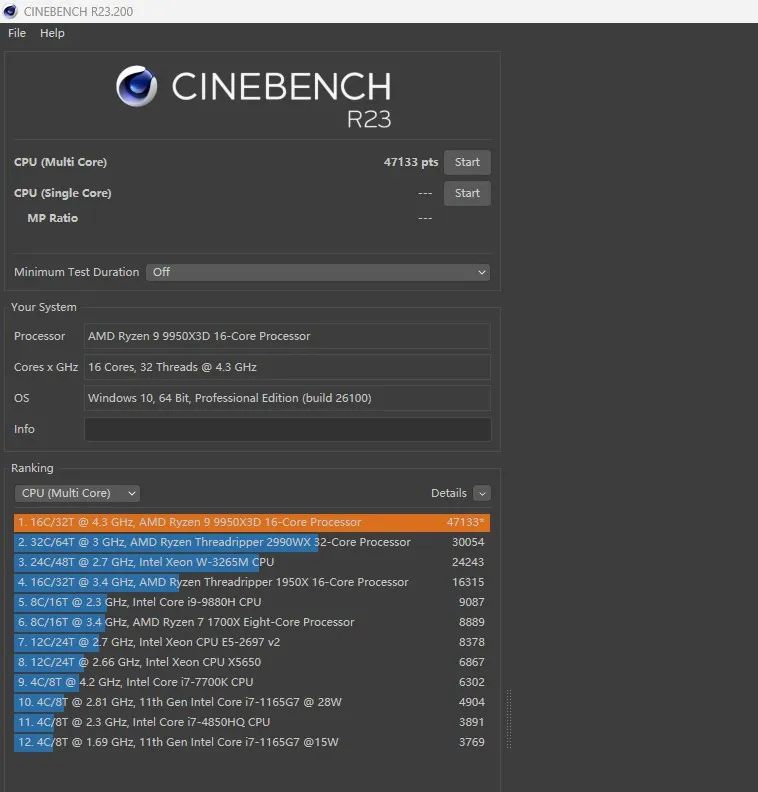Select ranking row i7-1165G7 @ 28W

(x=252, y=702)
